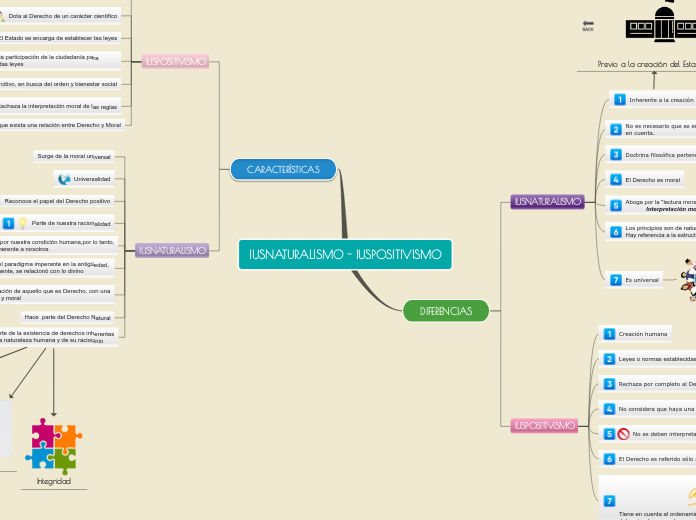Select the green DIFERENCIAS node
696x520 pixels.
click(x=446, y=311)
